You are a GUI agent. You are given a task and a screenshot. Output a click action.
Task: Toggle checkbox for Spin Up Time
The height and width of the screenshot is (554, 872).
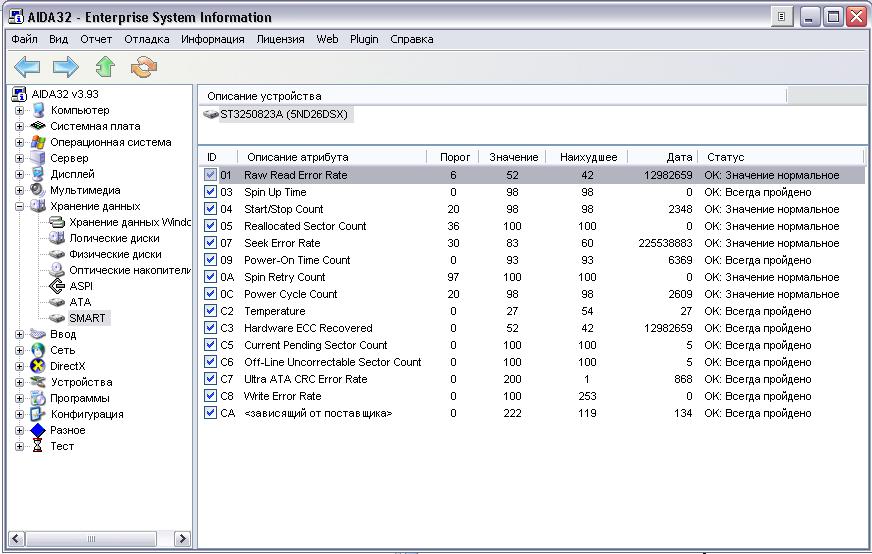(210, 192)
